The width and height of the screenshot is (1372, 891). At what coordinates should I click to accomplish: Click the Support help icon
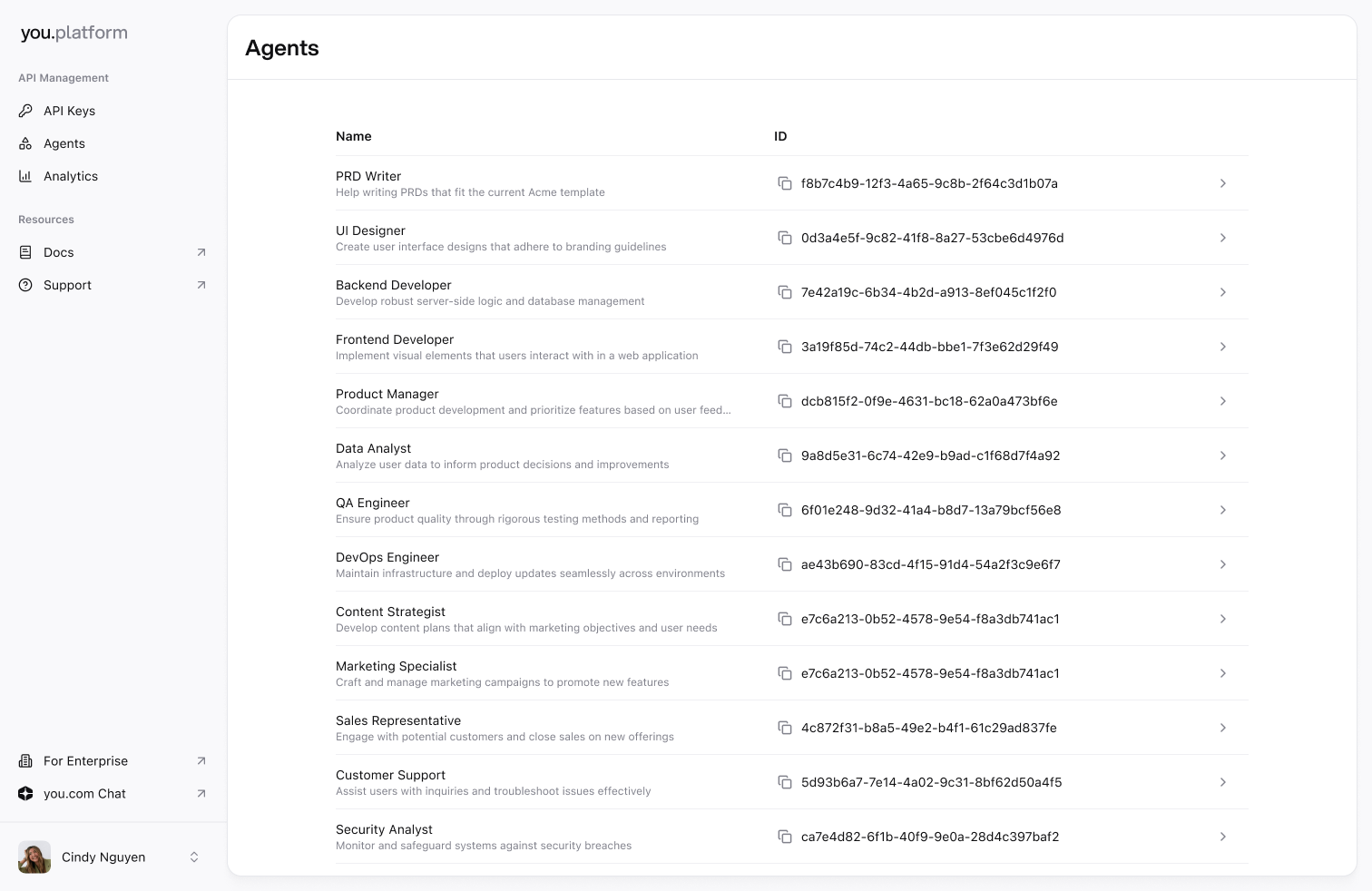pos(25,285)
